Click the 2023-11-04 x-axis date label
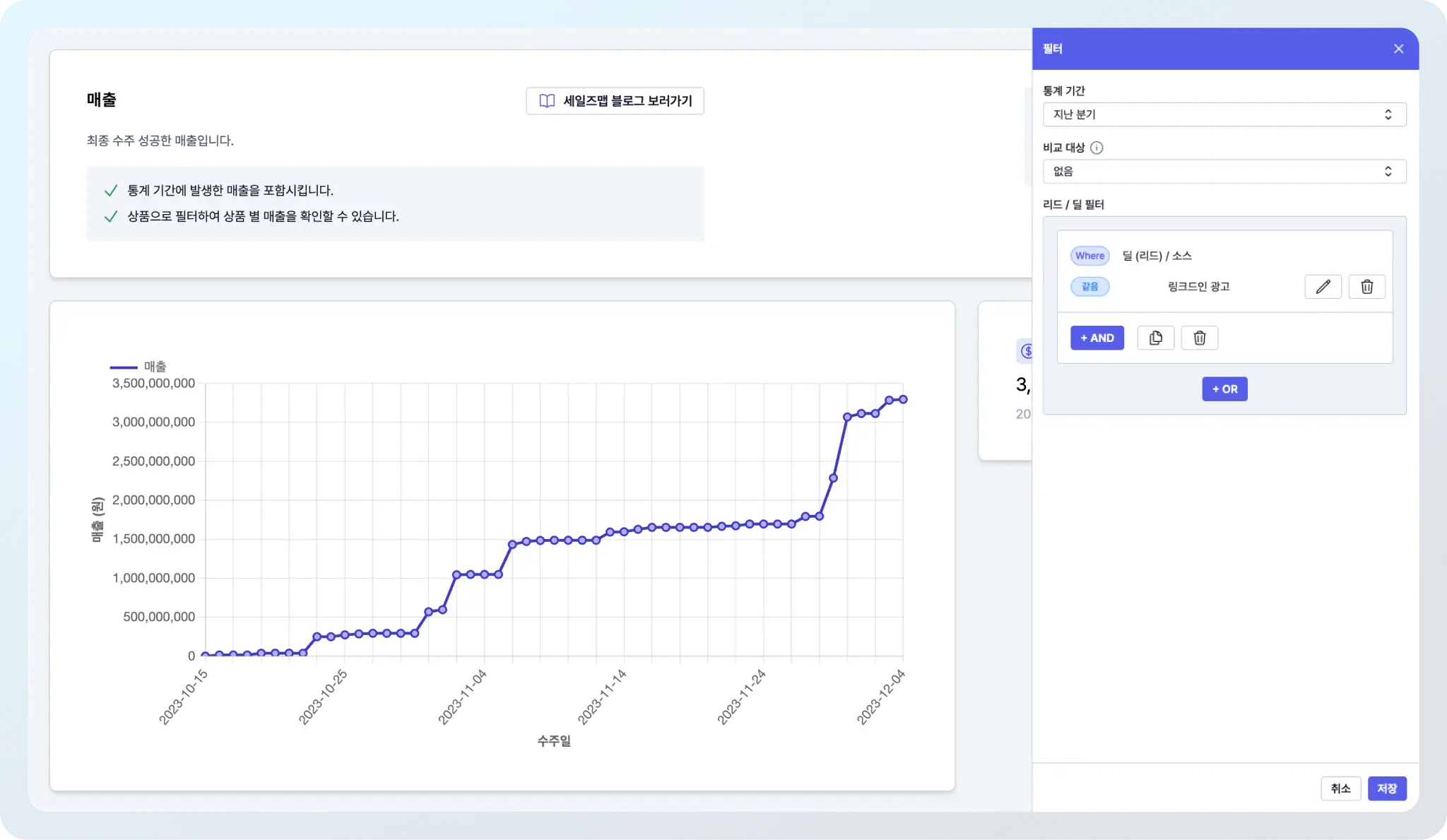1447x840 pixels. [462, 697]
